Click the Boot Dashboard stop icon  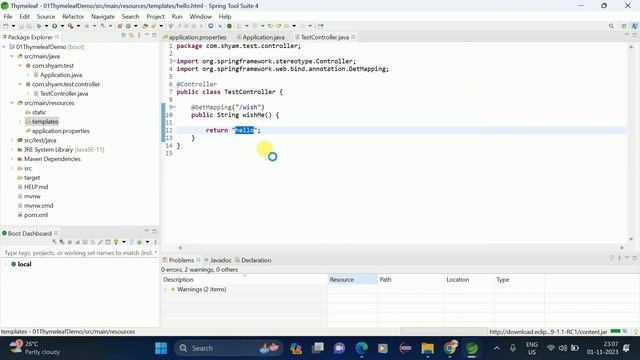(x=69, y=242)
